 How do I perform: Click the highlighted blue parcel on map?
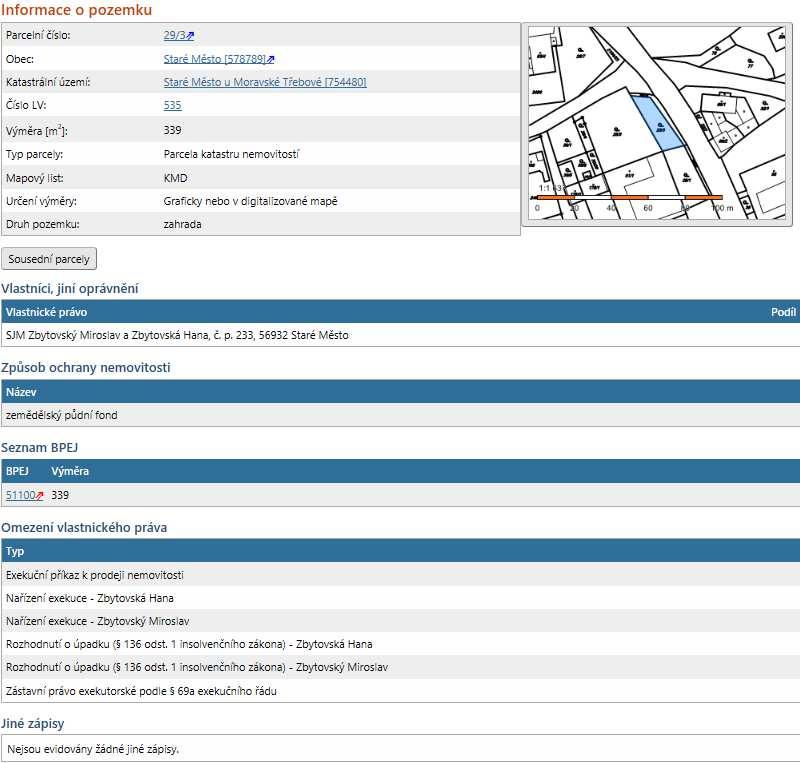pos(659,124)
